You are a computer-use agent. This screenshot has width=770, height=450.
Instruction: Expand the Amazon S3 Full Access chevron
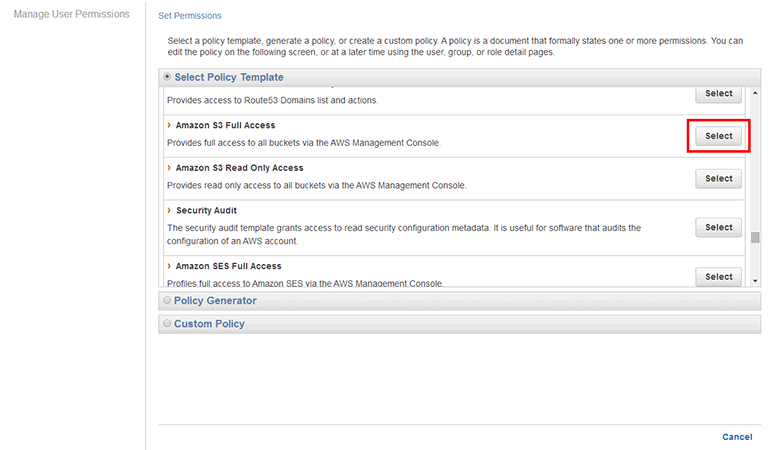tap(170, 126)
